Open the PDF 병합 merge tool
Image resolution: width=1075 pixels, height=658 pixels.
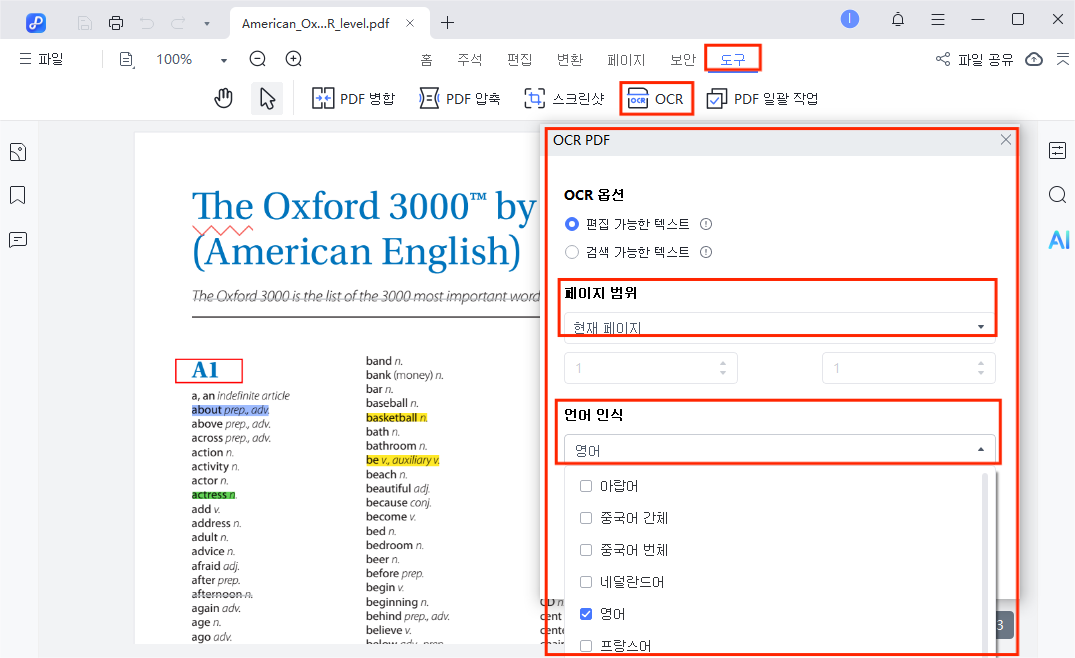pos(352,97)
